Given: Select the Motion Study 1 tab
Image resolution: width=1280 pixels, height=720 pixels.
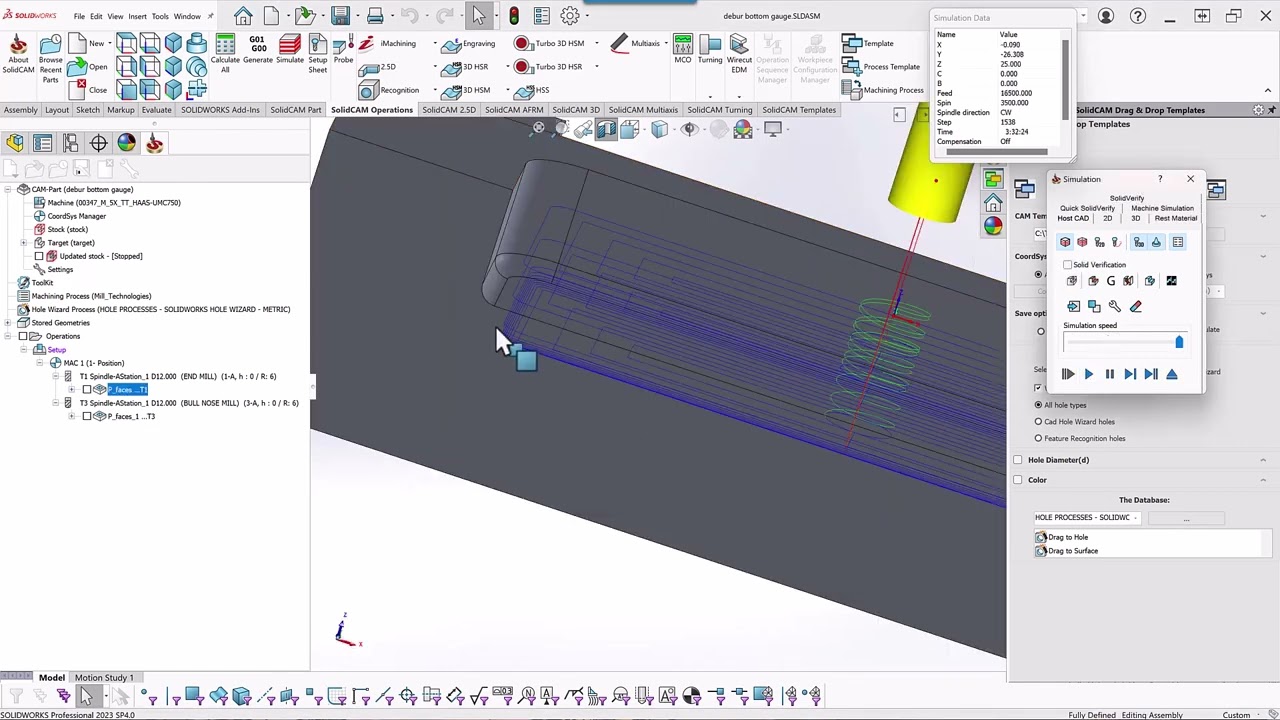Looking at the screenshot, I should (104, 678).
